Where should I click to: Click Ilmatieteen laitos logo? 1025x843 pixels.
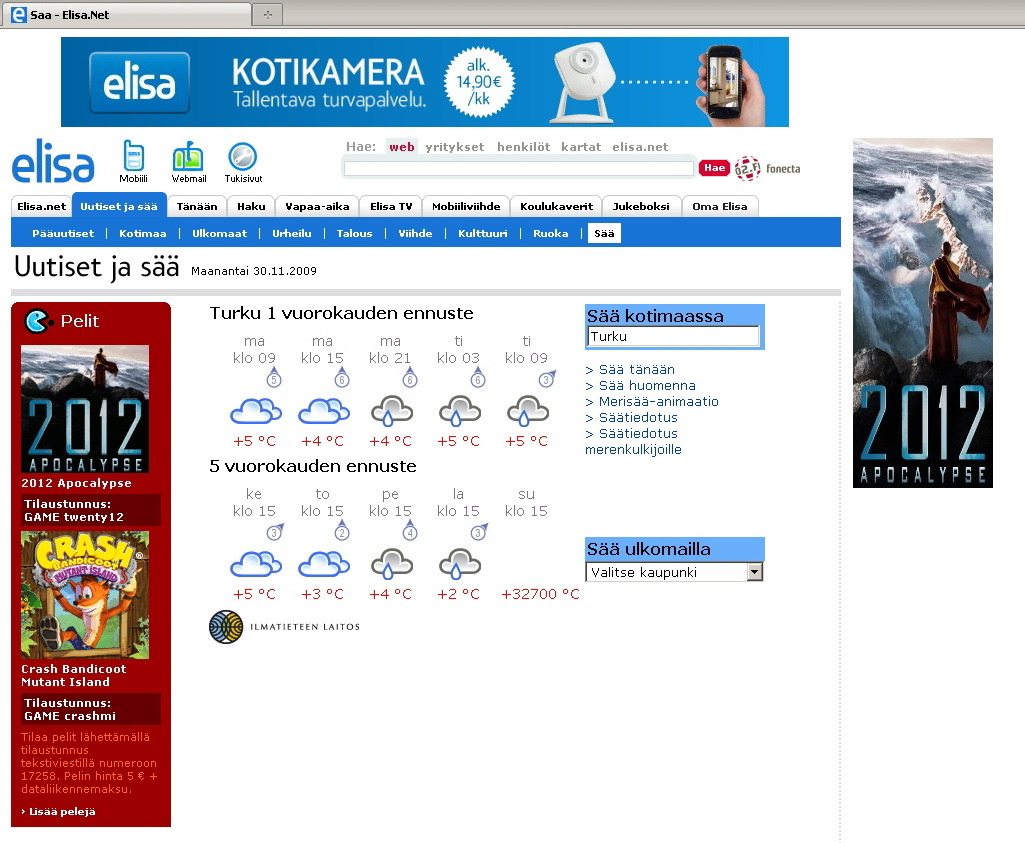pos(284,627)
